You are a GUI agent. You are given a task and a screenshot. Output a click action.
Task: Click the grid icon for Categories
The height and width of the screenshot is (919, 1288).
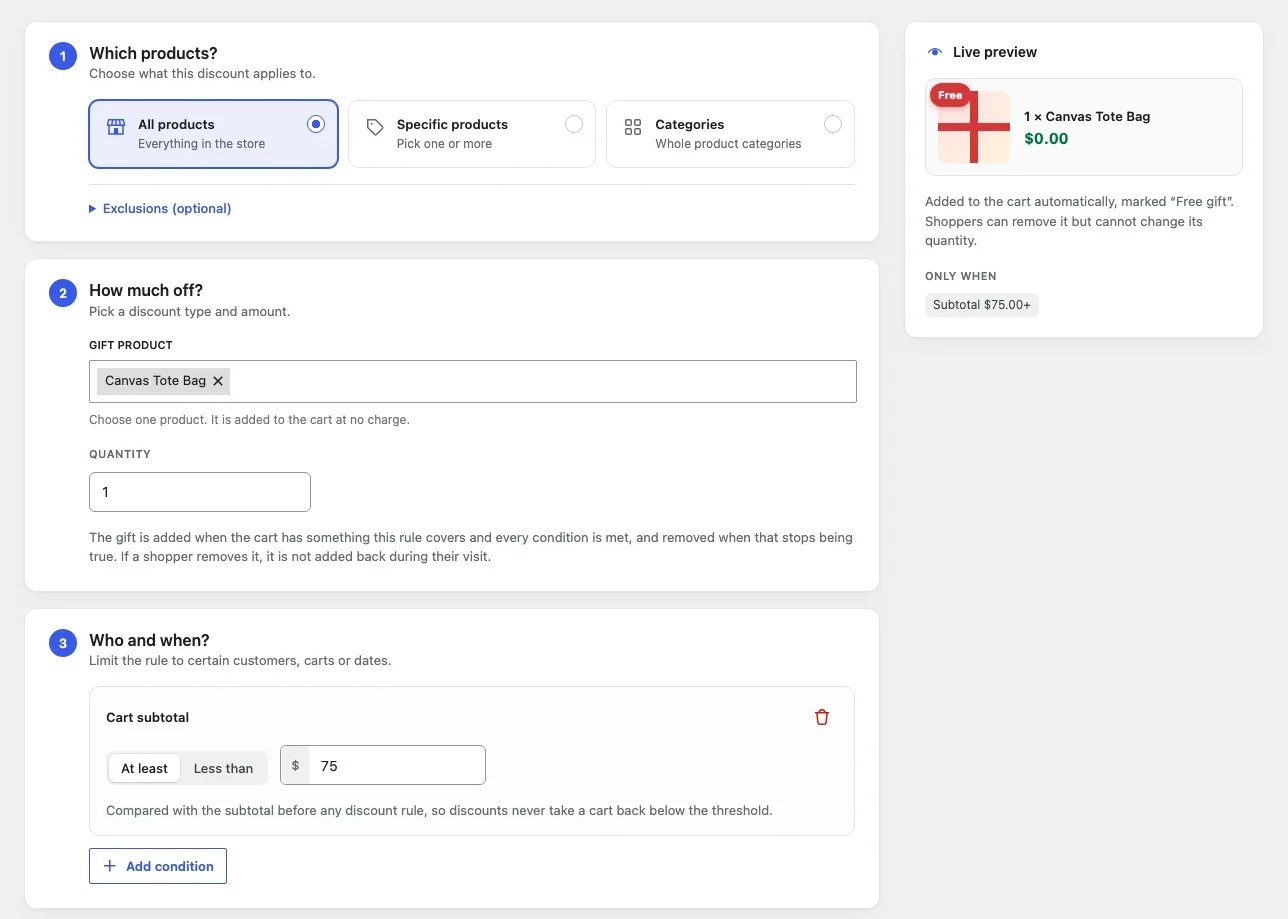[633, 127]
